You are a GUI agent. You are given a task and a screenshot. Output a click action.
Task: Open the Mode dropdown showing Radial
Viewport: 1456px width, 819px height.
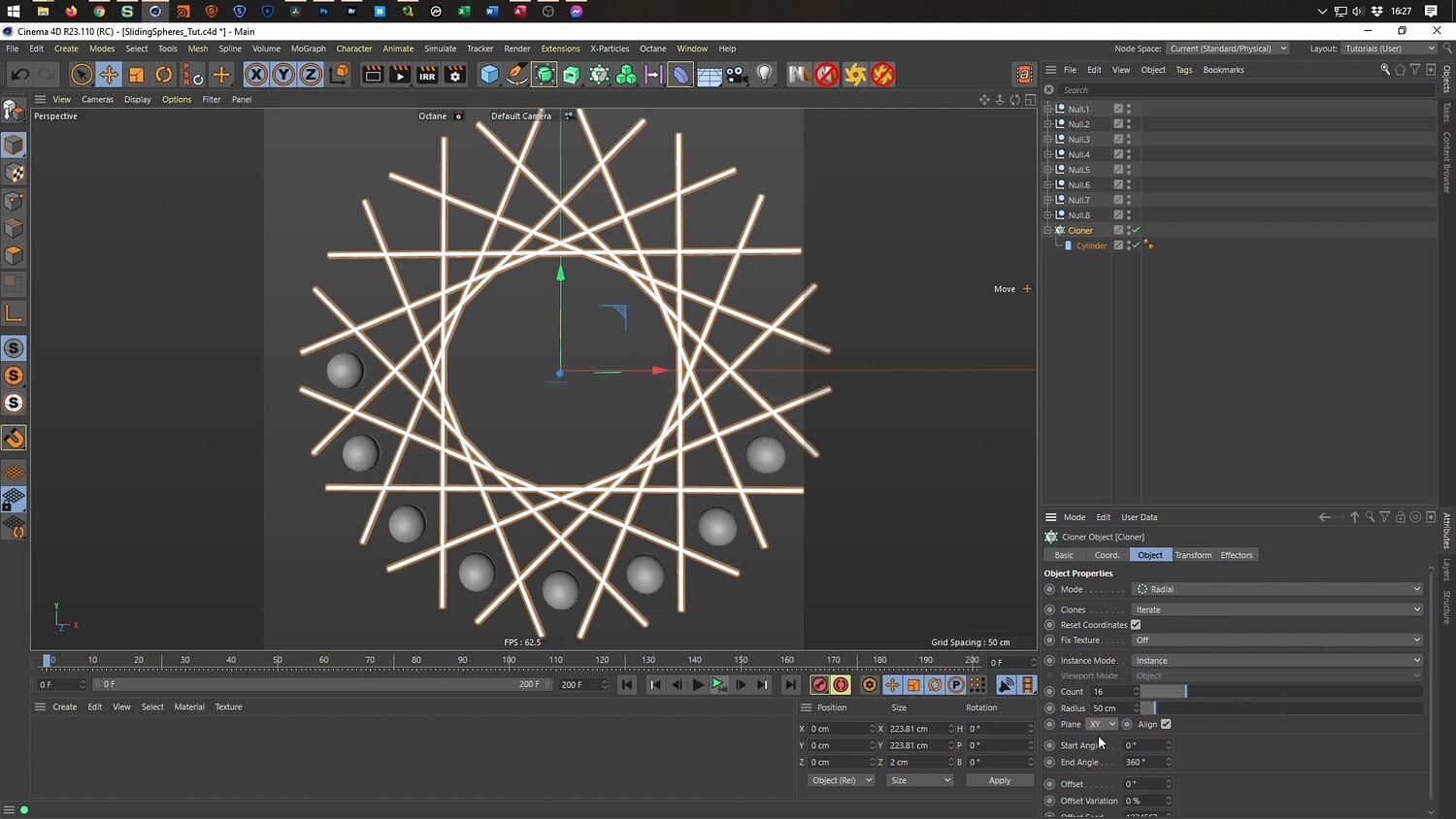[x=1277, y=589]
